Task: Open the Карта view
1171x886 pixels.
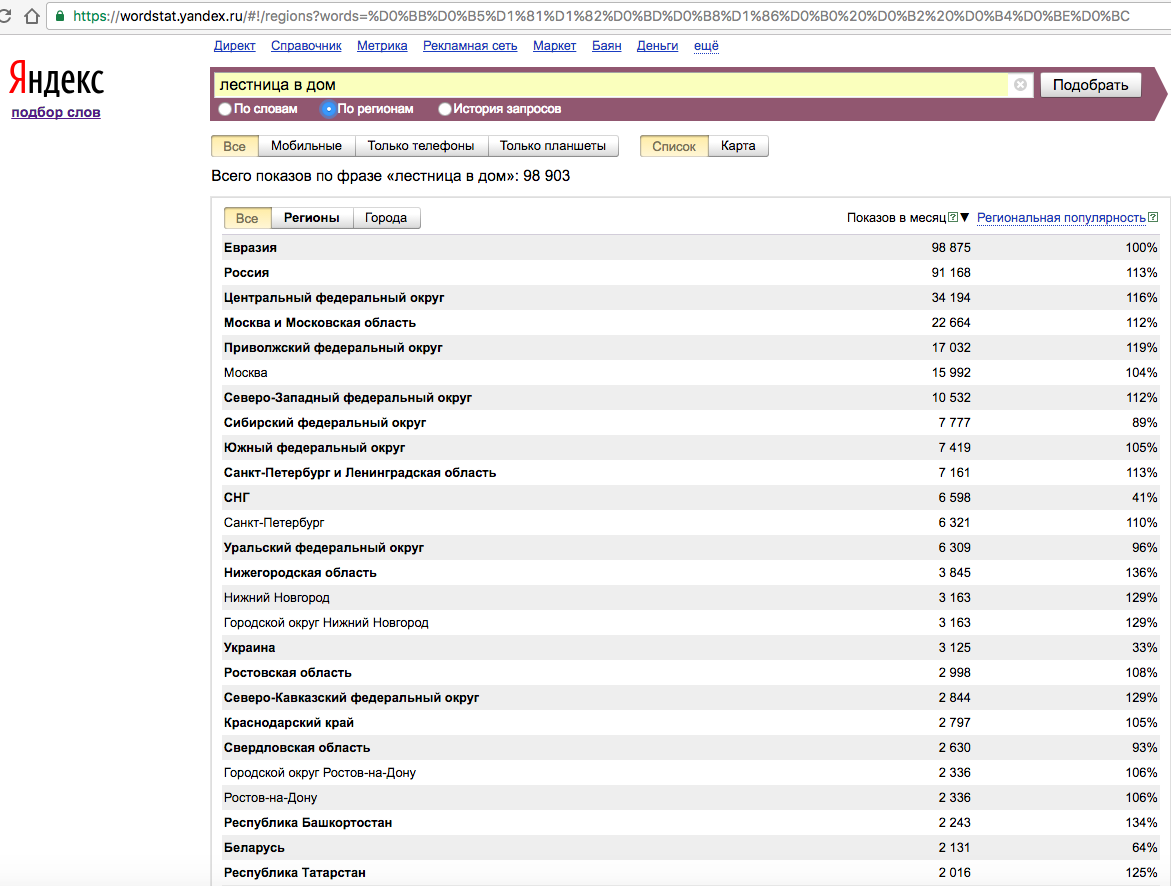Action: click(x=738, y=146)
